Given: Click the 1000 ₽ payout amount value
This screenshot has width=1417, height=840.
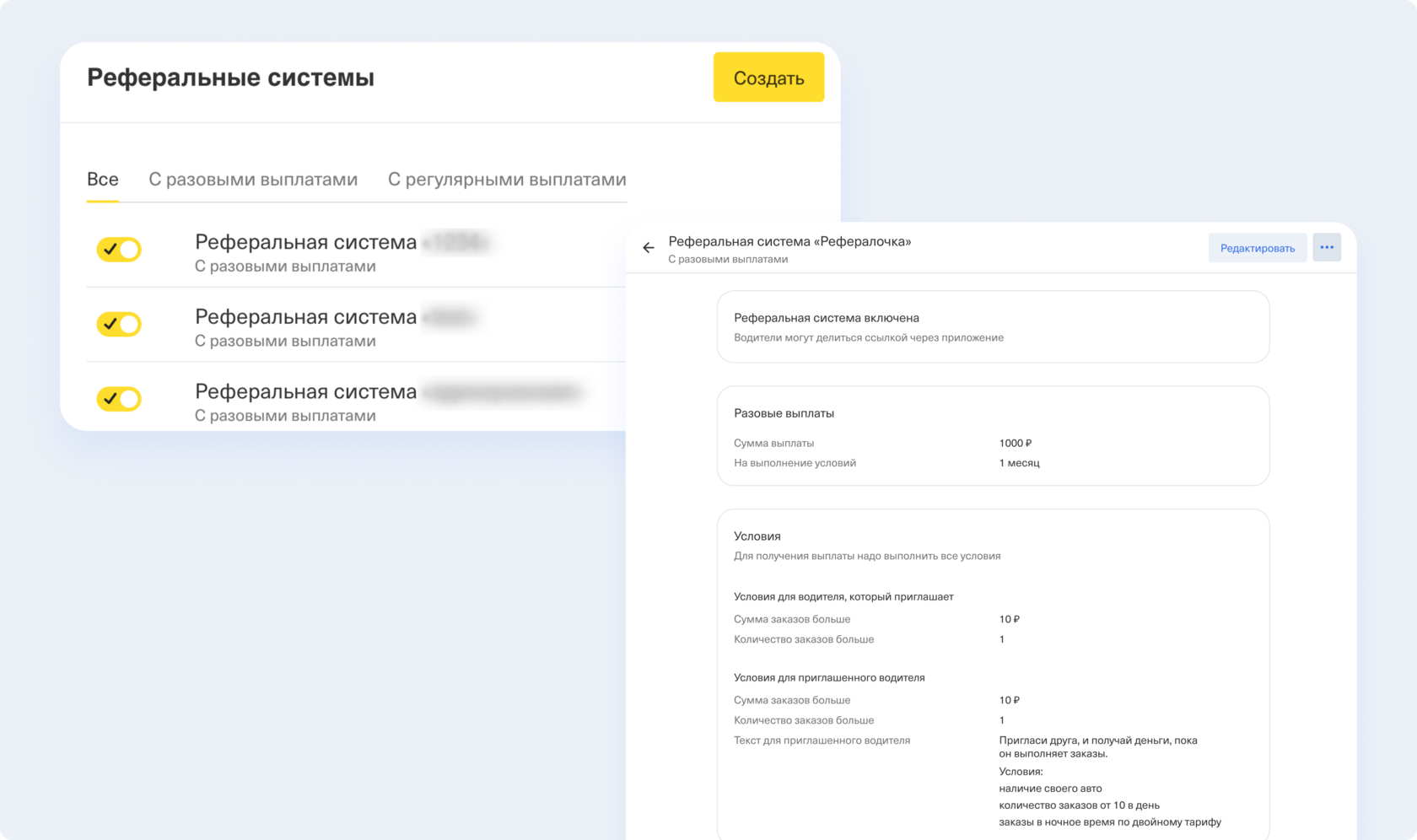Looking at the screenshot, I should [x=1015, y=444].
